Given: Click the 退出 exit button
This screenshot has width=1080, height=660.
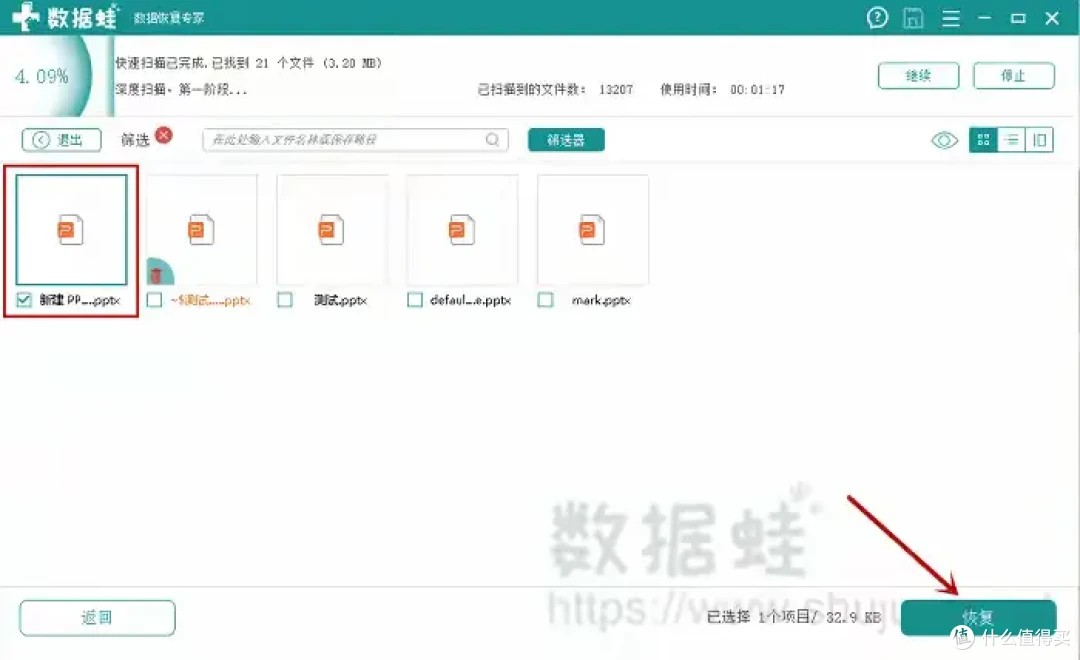Looking at the screenshot, I should (61, 140).
